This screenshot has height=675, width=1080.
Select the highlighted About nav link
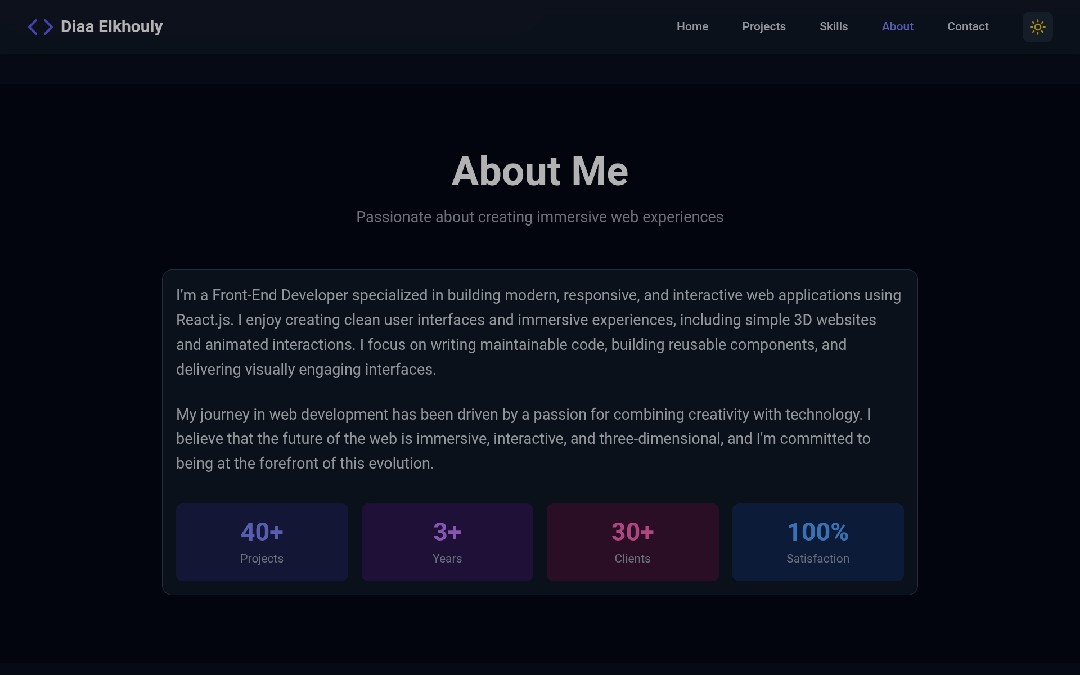tap(897, 27)
